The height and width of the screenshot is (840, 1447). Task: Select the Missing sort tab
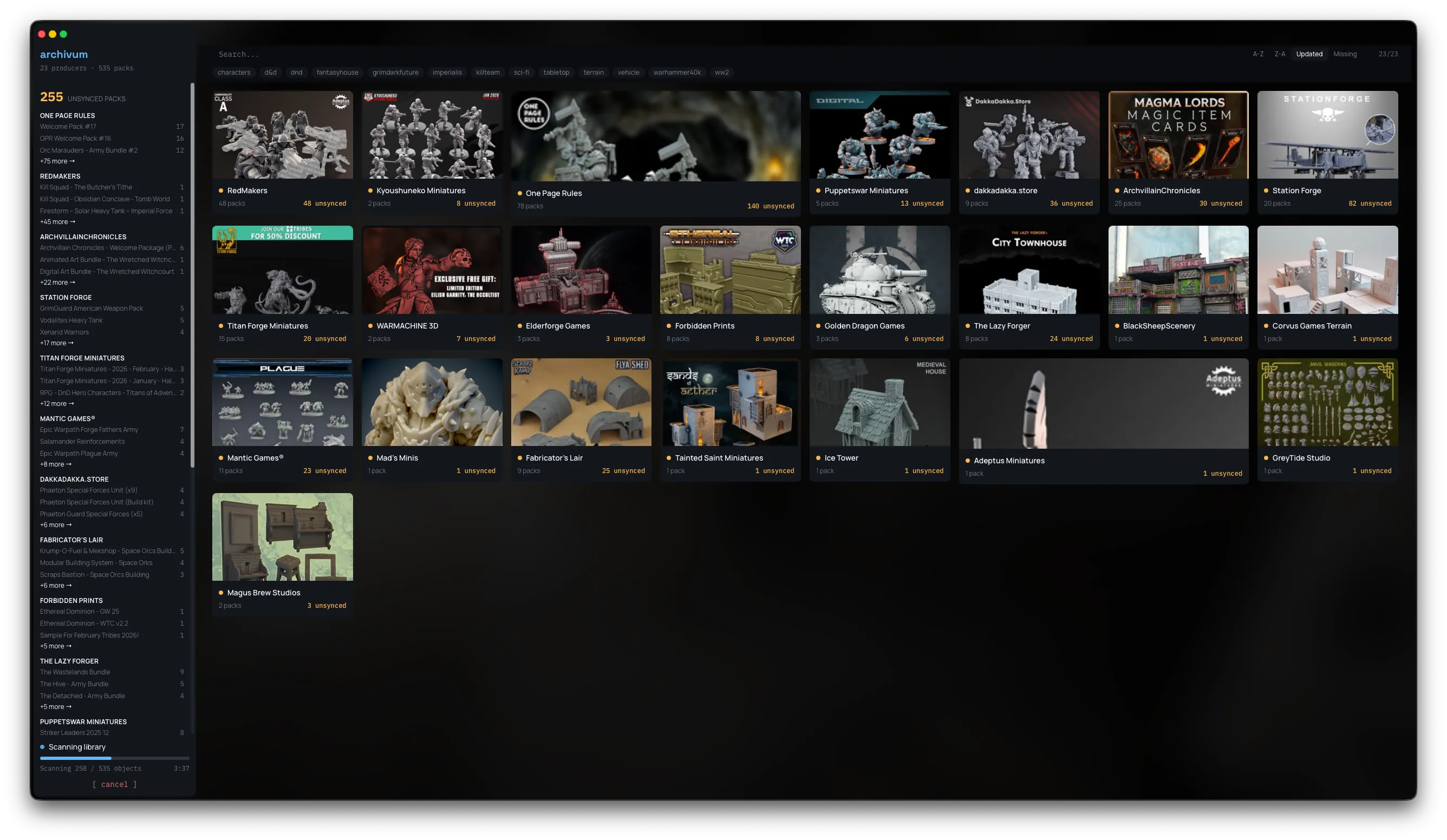[x=1345, y=54]
